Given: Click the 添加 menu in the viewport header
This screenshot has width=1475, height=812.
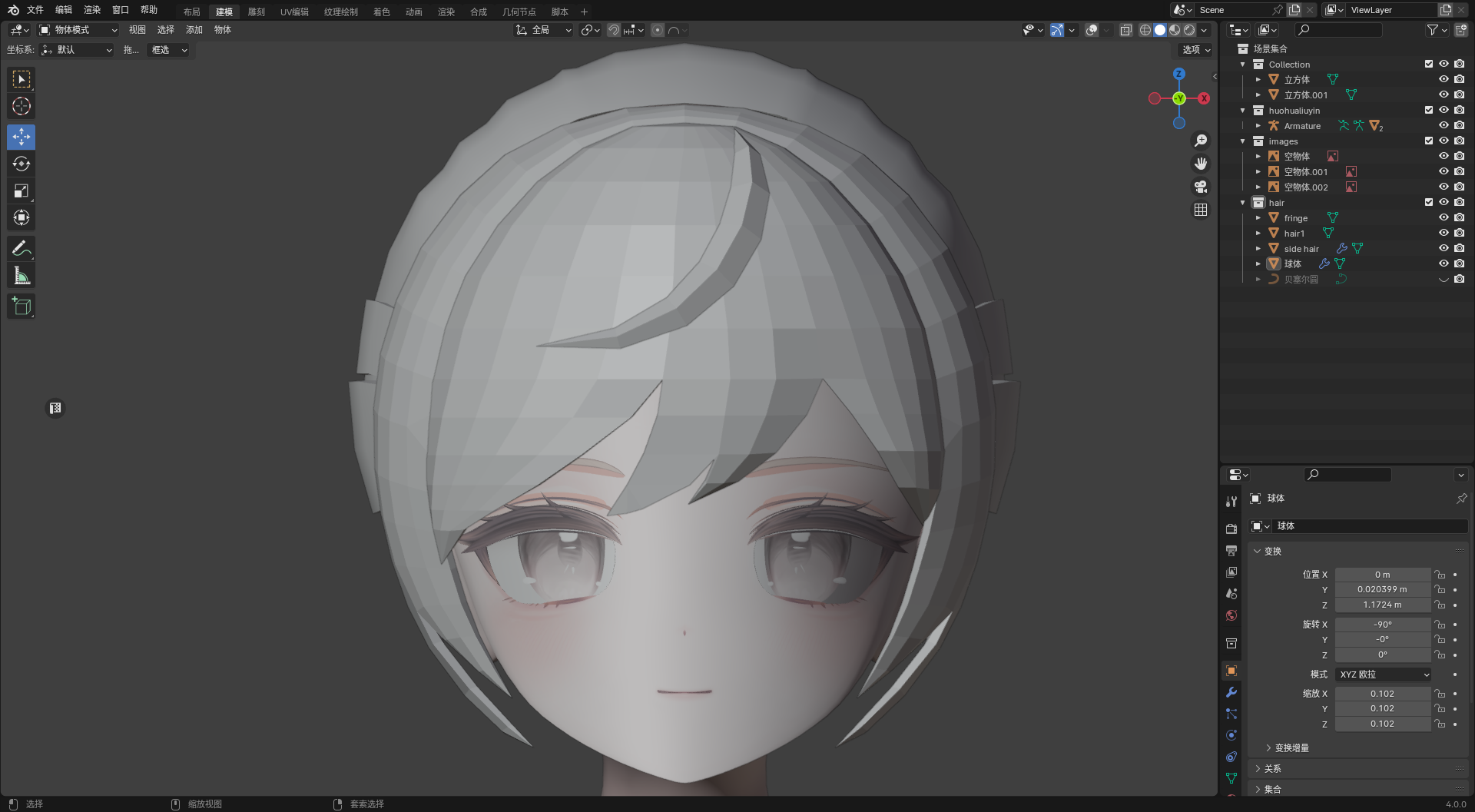Looking at the screenshot, I should coord(194,30).
